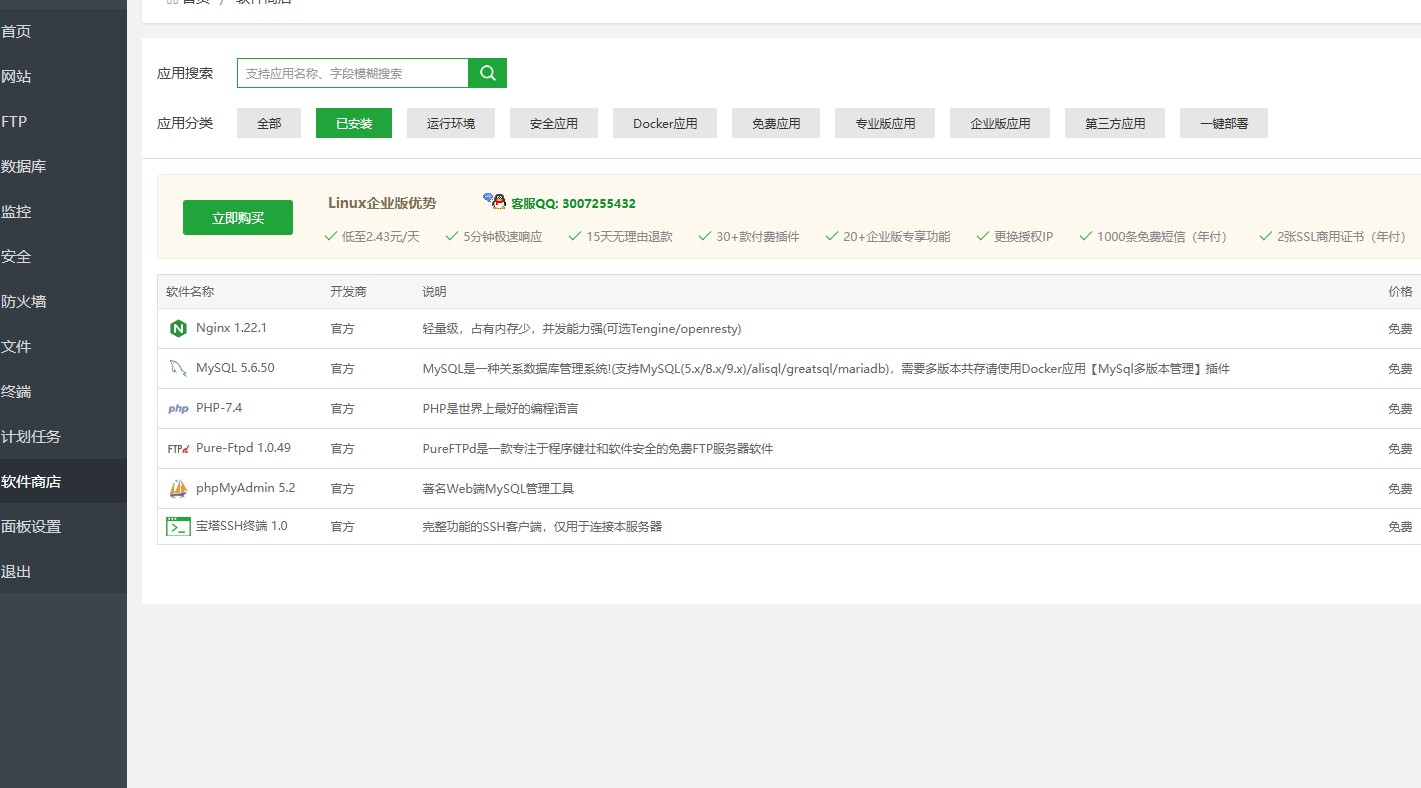Screen dimensions: 1421x788
Task: Click 30+款付费插件 benefit text
Action: pyautogui.click(x=757, y=237)
